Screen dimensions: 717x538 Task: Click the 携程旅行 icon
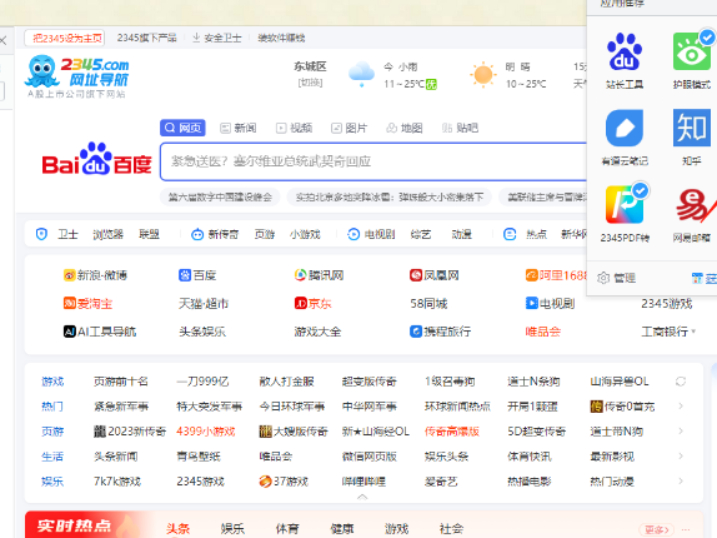(416, 331)
